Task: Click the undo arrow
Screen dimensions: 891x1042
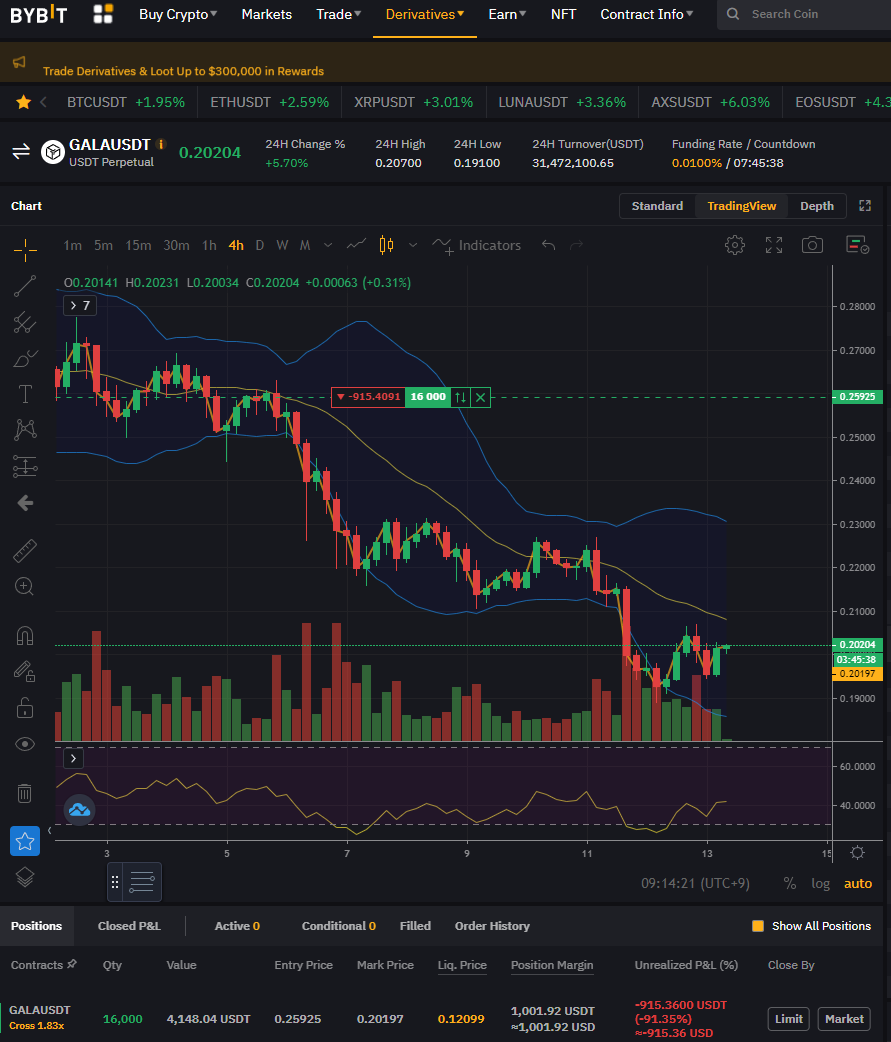Action: pos(548,245)
